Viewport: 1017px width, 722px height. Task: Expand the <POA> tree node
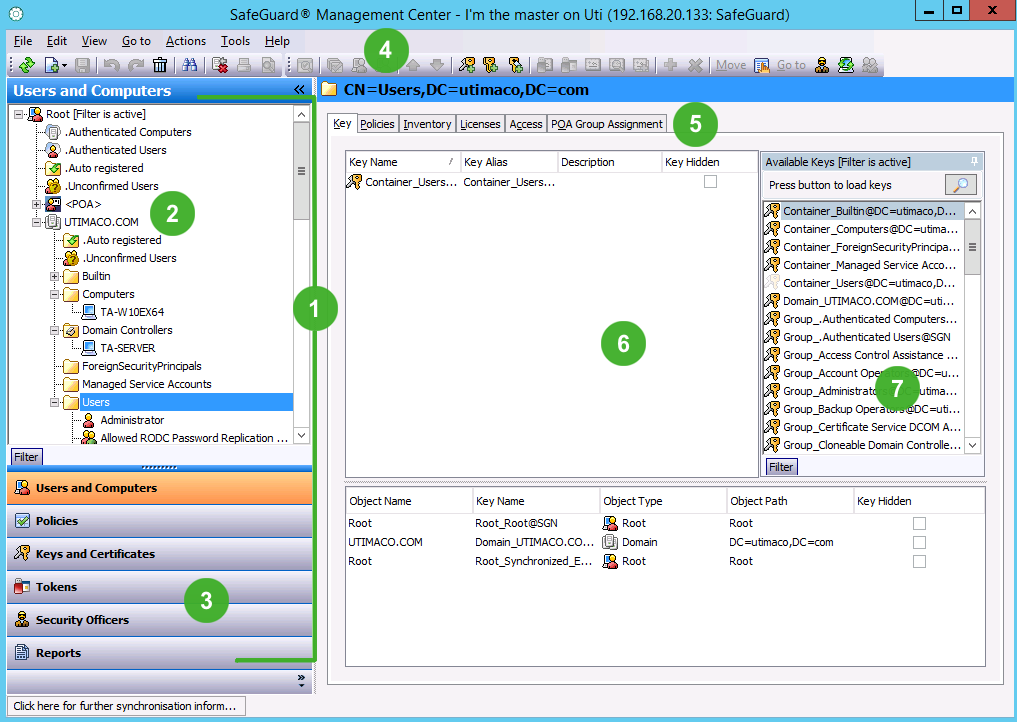point(37,204)
